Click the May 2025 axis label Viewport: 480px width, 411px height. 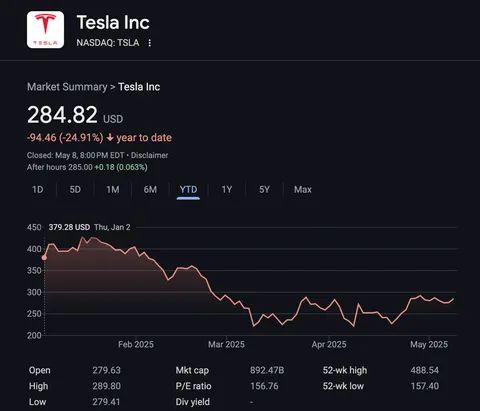(429, 344)
